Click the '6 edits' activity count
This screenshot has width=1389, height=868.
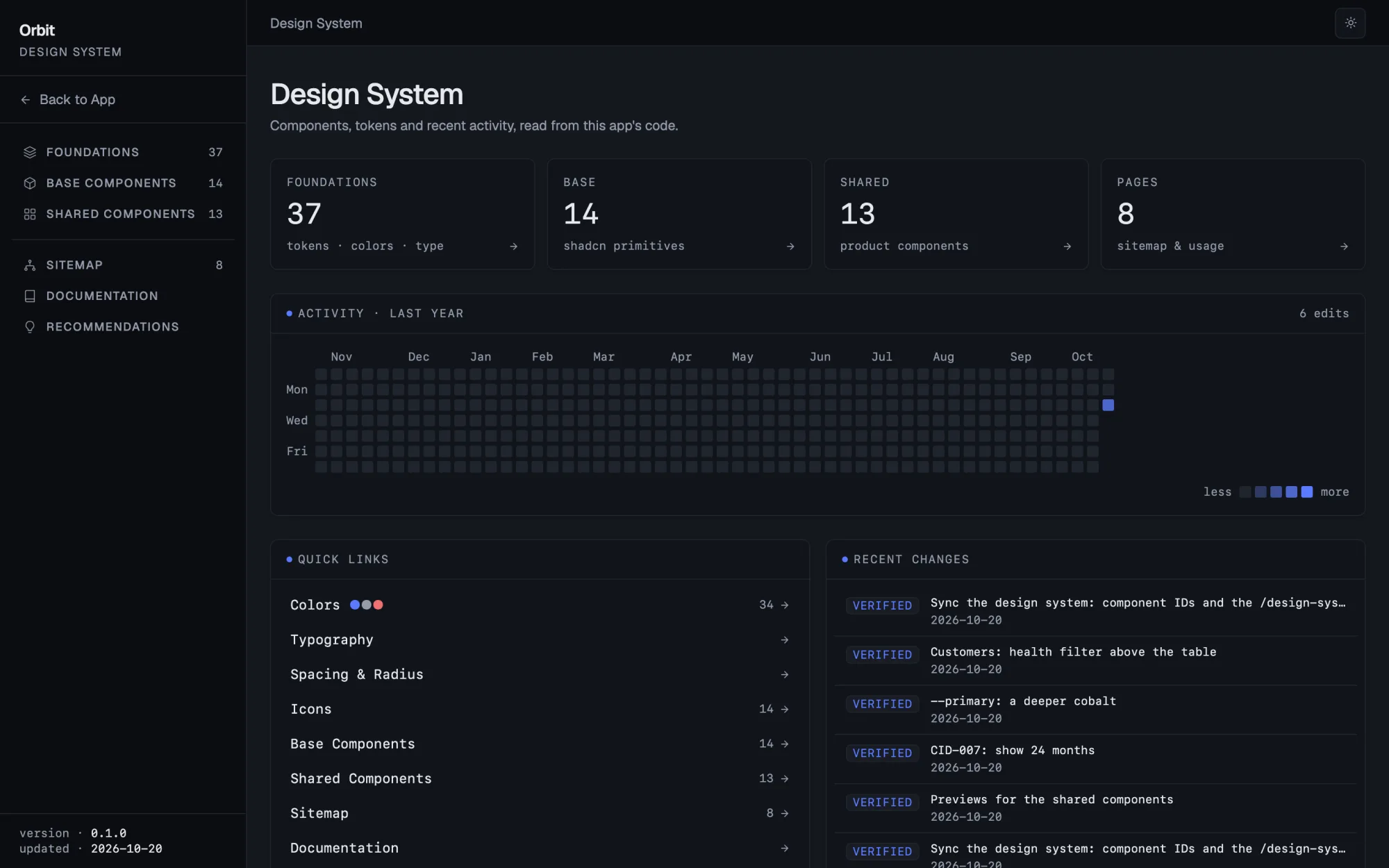(1324, 314)
